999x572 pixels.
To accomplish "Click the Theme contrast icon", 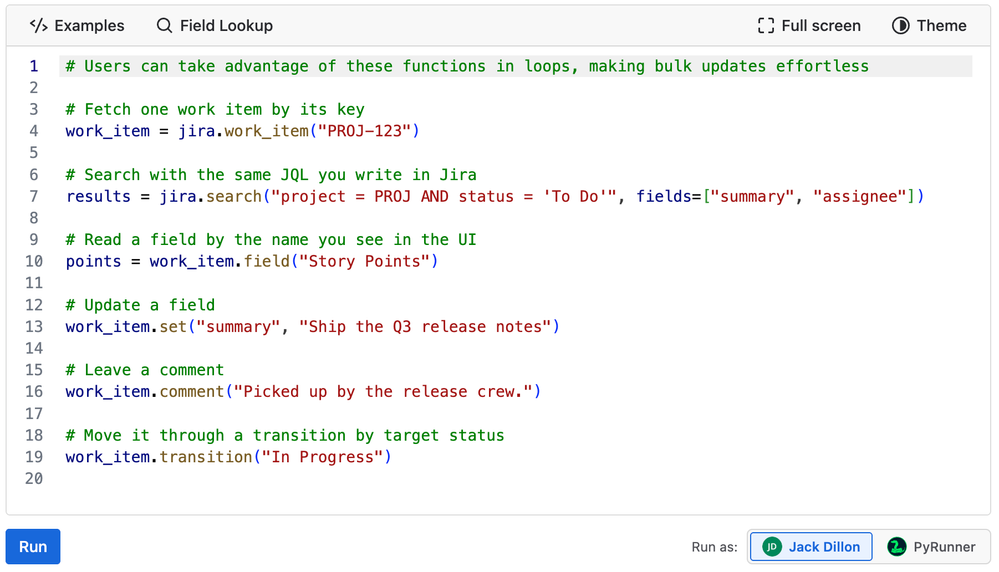I will click(x=900, y=25).
